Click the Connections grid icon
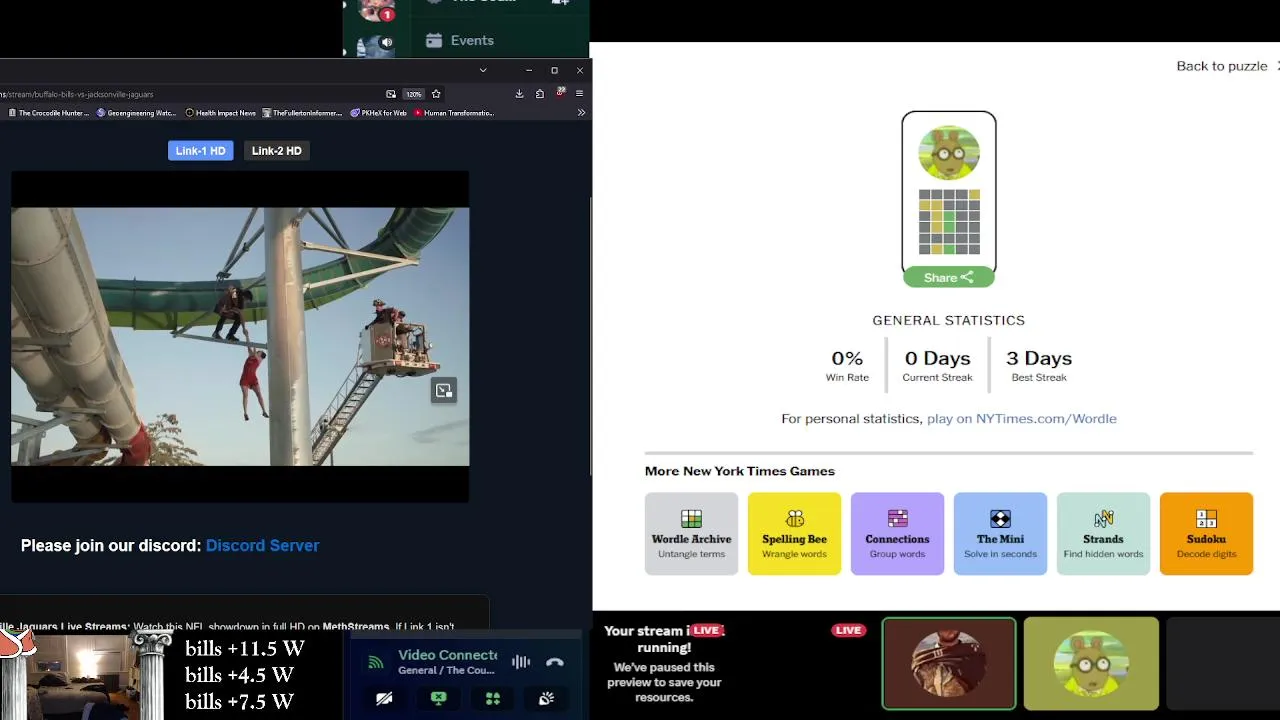Image resolution: width=1280 pixels, height=720 pixels. (x=898, y=518)
